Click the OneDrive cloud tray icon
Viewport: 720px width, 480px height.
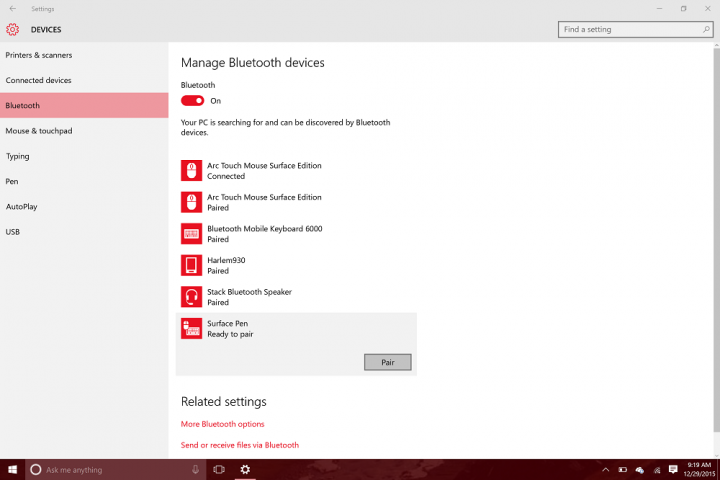pos(640,469)
